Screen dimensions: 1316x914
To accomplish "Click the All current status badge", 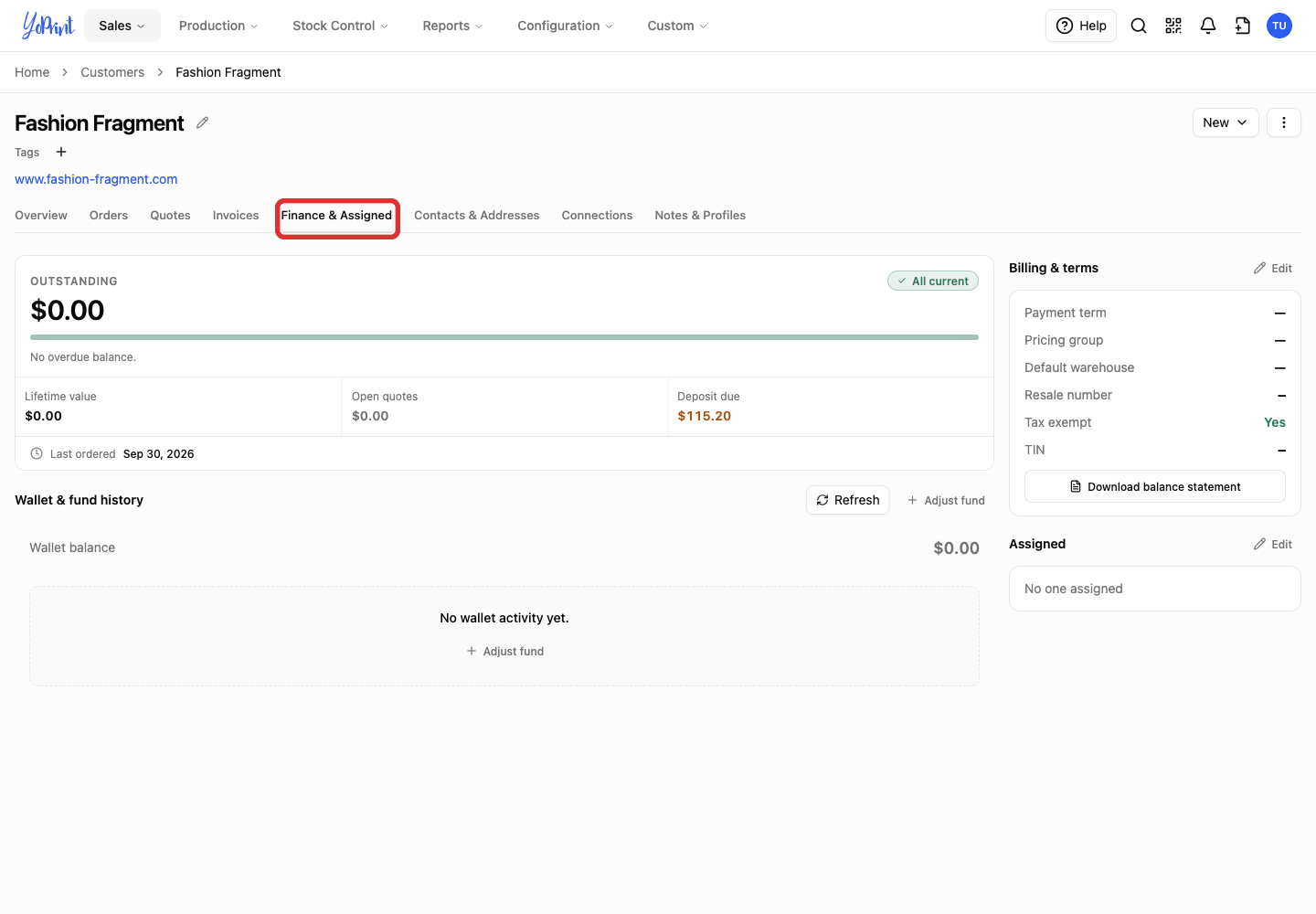I will tap(933, 281).
